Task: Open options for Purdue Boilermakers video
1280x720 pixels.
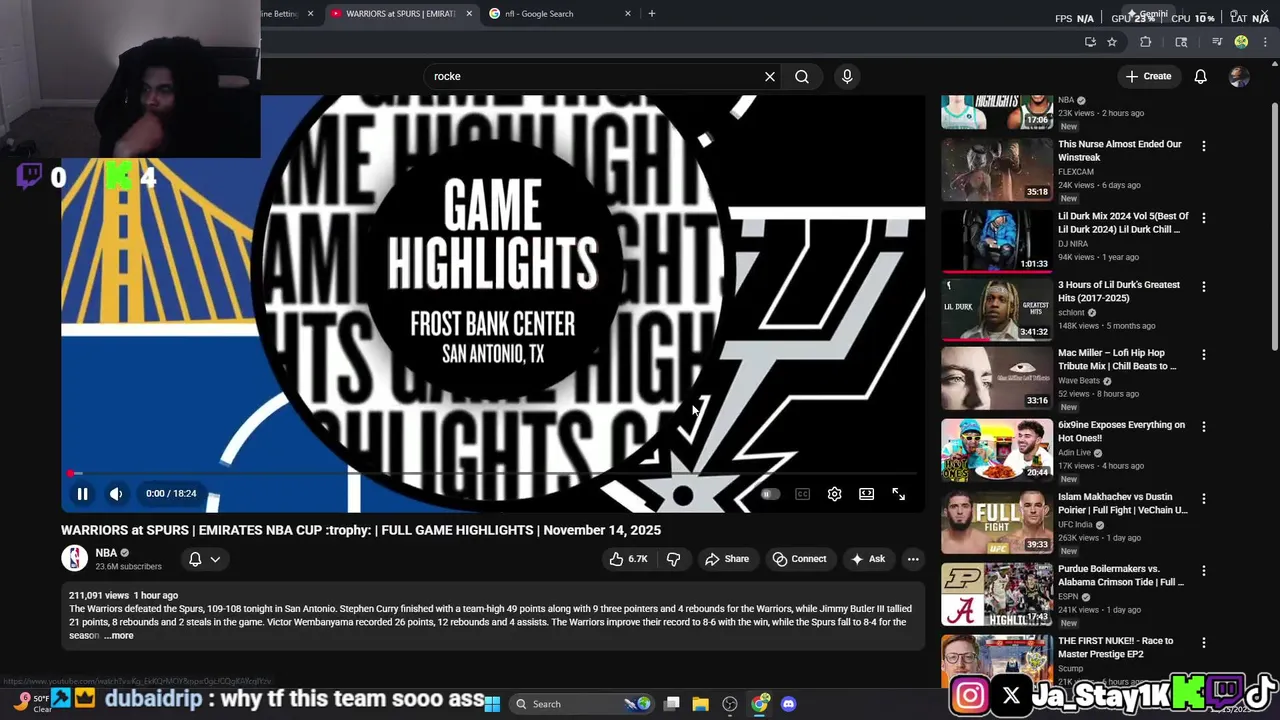Action: (1203, 571)
